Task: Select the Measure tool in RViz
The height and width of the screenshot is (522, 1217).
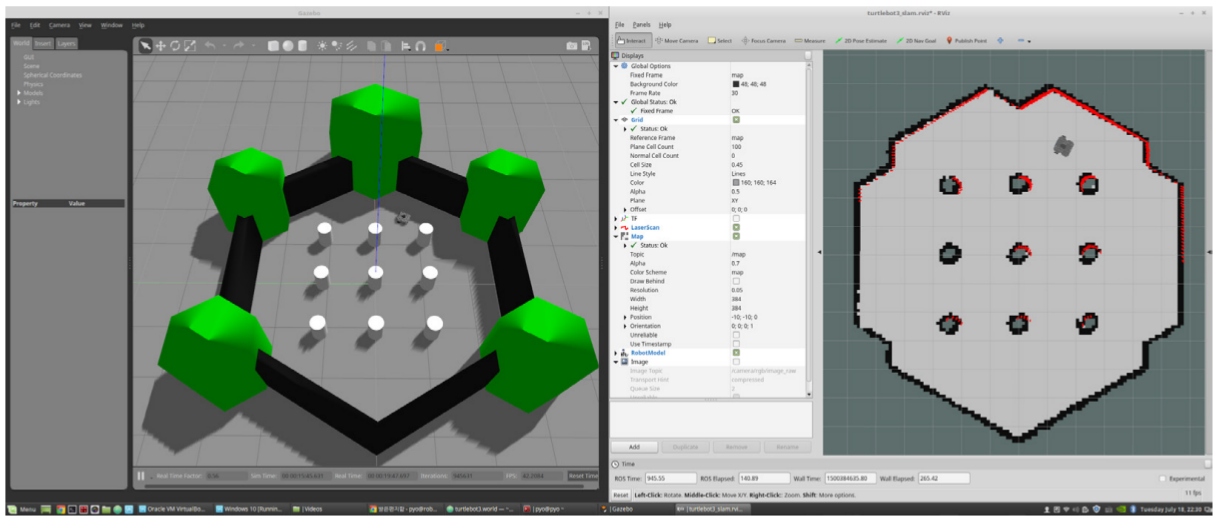Action: (811, 41)
